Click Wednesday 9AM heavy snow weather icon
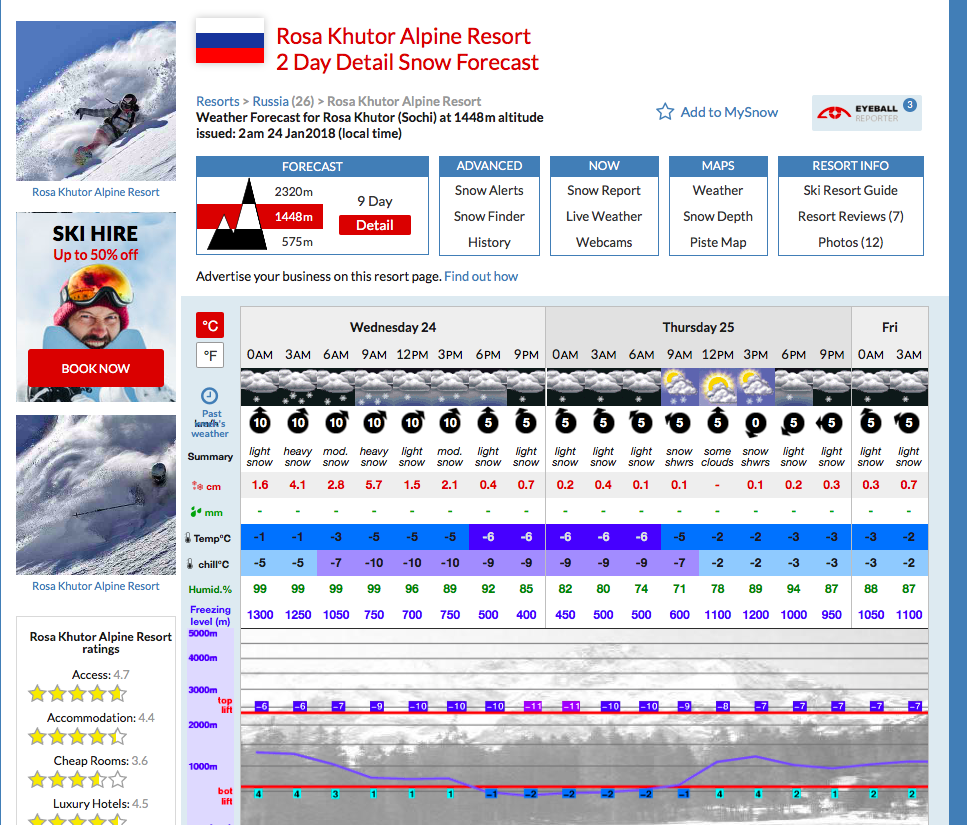The image size is (967, 825). [374, 387]
